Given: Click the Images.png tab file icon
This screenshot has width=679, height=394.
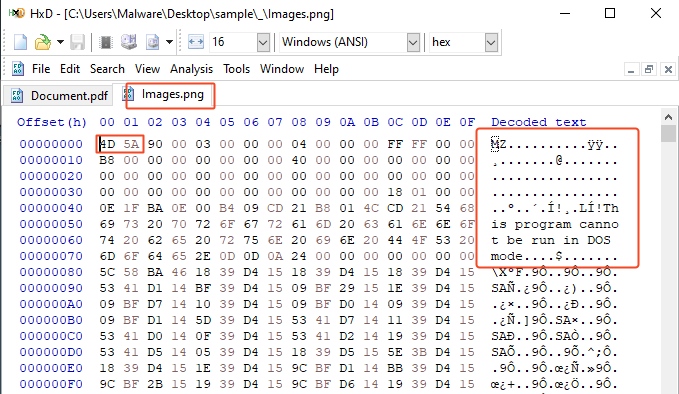Looking at the screenshot, I should coord(128,94).
